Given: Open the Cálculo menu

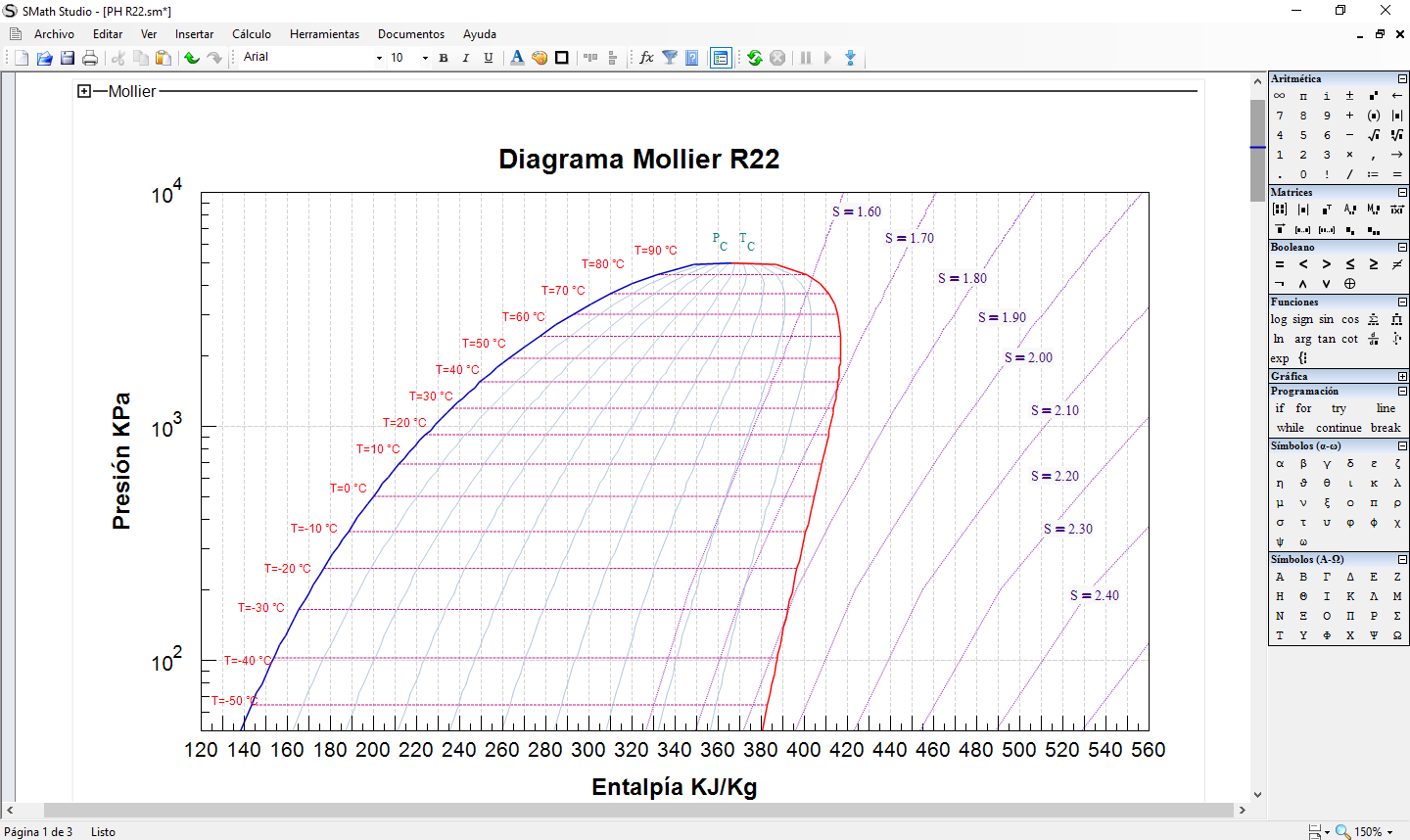Looking at the screenshot, I should coord(252,34).
